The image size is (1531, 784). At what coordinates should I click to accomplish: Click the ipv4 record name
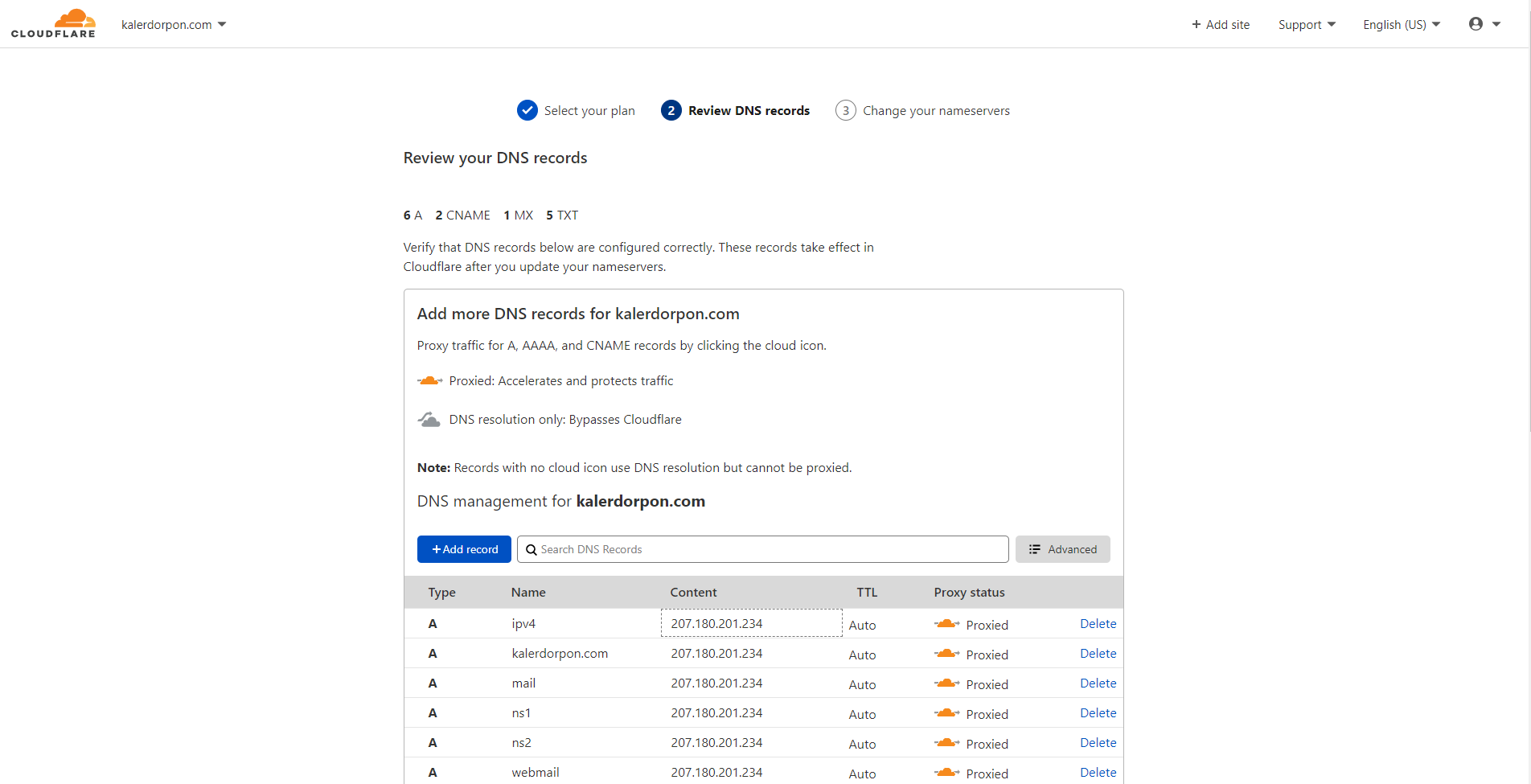(523, 624)
